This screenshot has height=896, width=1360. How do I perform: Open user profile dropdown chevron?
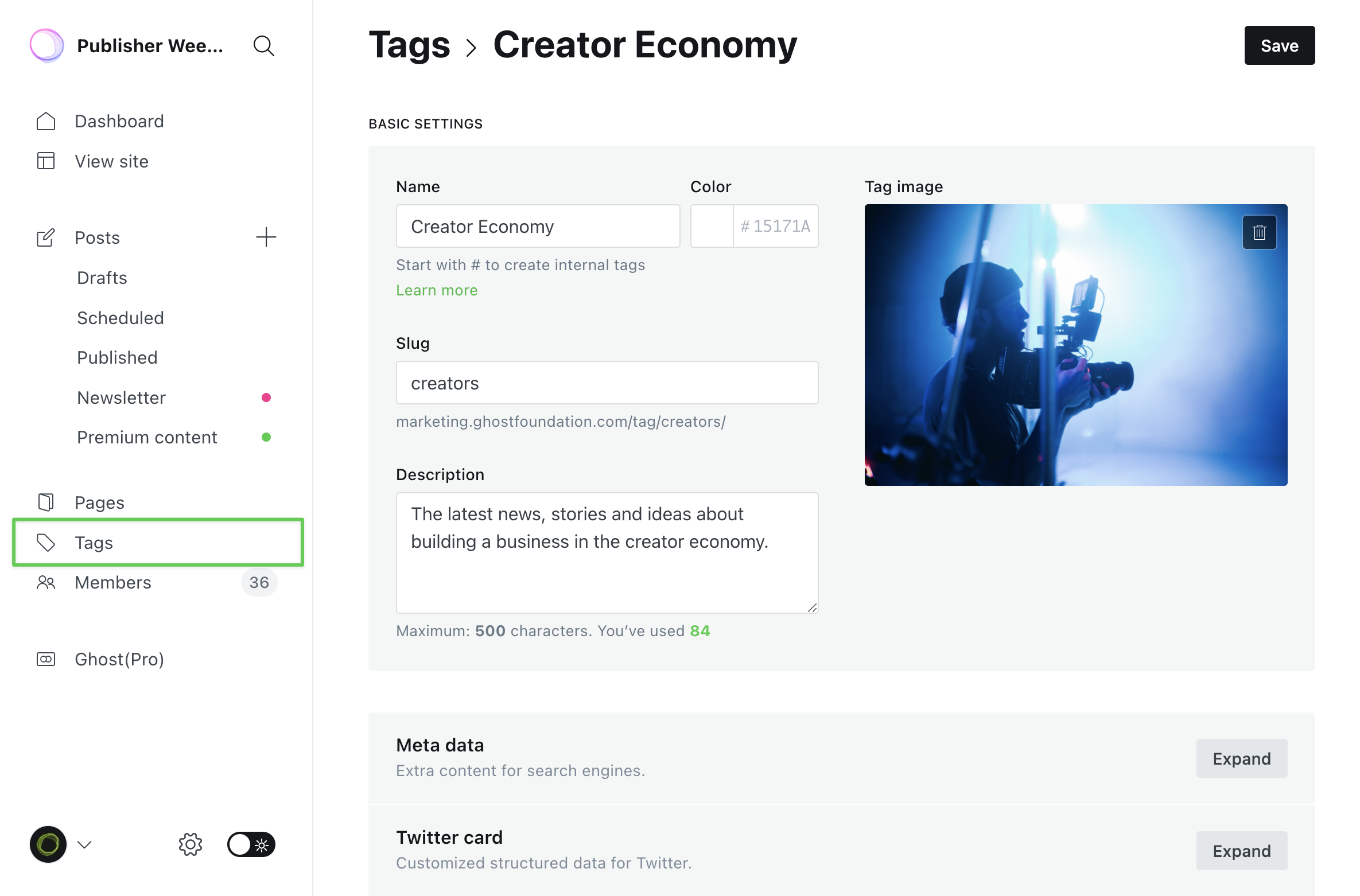tap(84, 844)
